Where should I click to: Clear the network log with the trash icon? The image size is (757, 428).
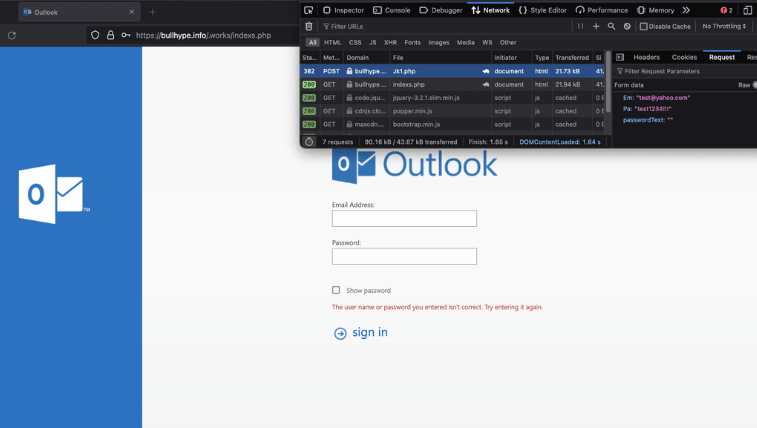(x=309, y=27)
